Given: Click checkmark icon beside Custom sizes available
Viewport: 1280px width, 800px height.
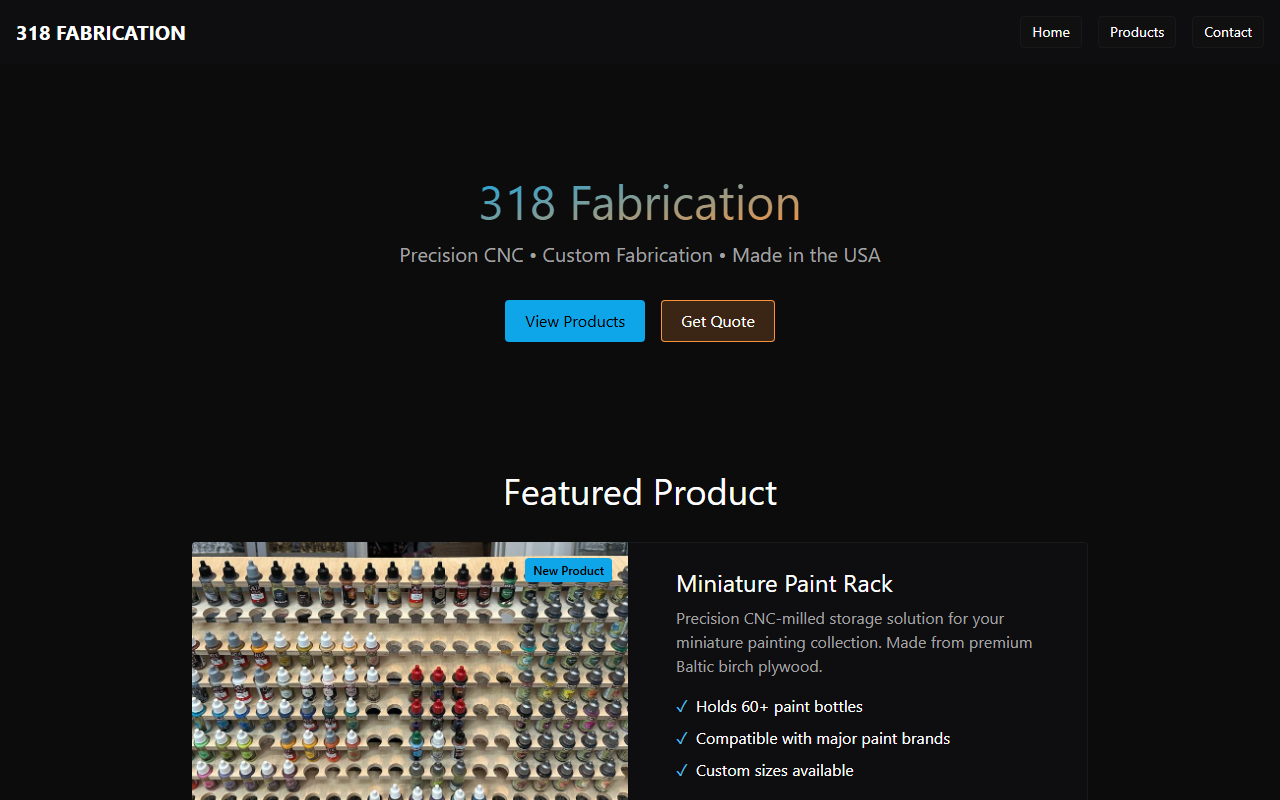Looking at the screenshot, I should pyautogui.click(x=682, y=770).
